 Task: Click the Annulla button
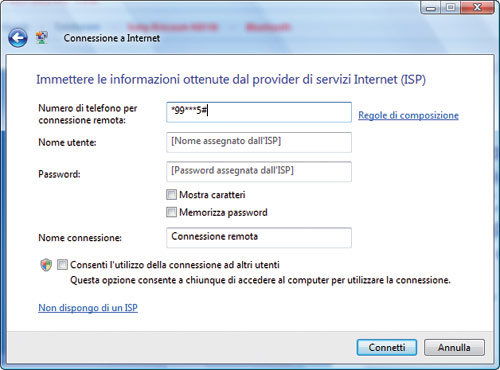[x=454, y=348]
